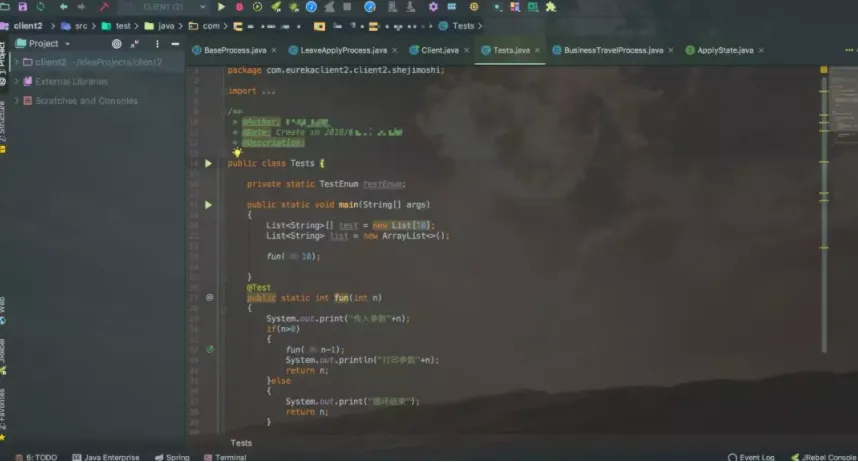The height and width of the screenshot is (462, 858).
Task: Click the test breadcrumb folder
Action: tap(117, 26)
